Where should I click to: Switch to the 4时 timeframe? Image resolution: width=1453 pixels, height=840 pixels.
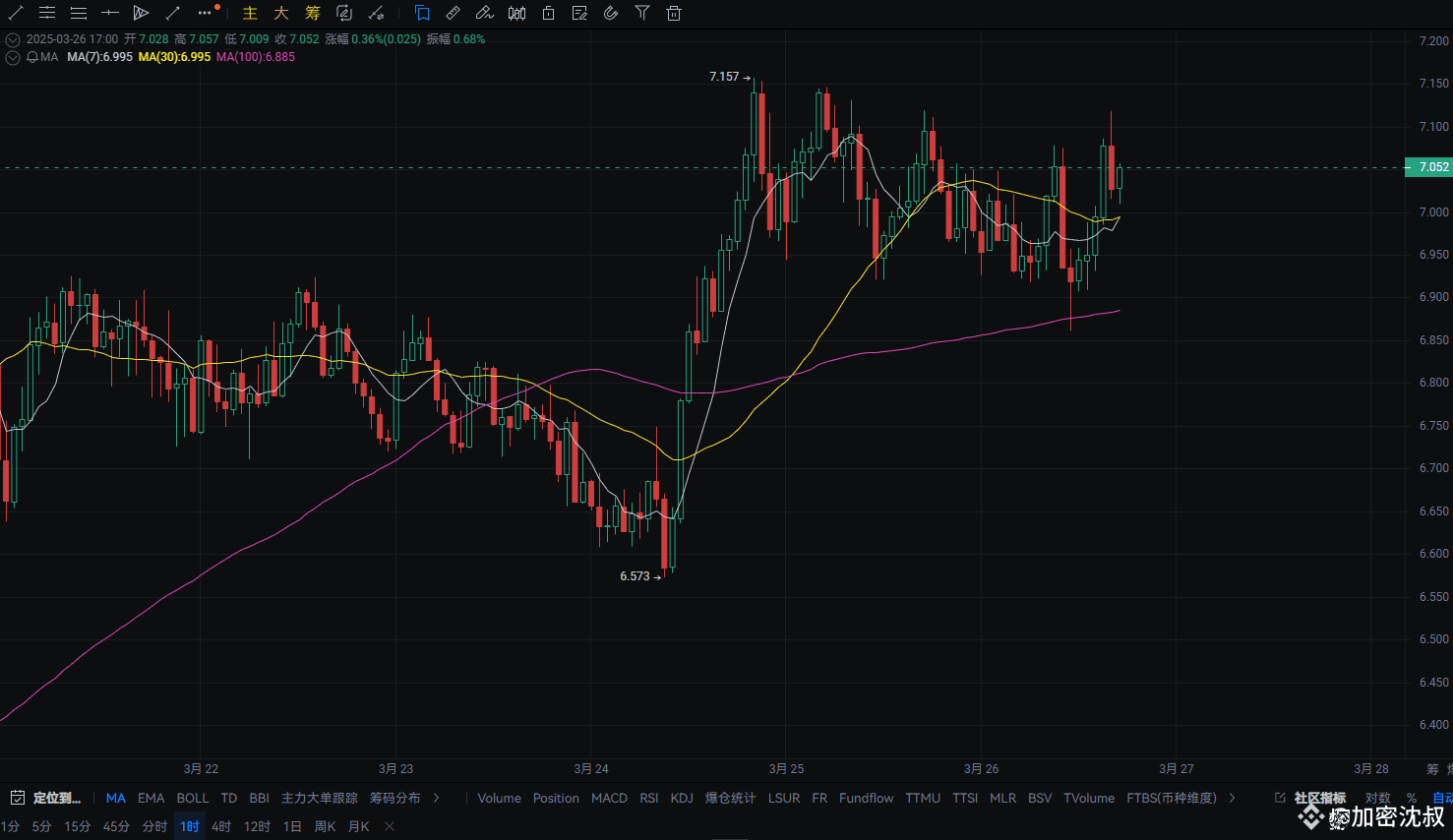tap(221, 826)
